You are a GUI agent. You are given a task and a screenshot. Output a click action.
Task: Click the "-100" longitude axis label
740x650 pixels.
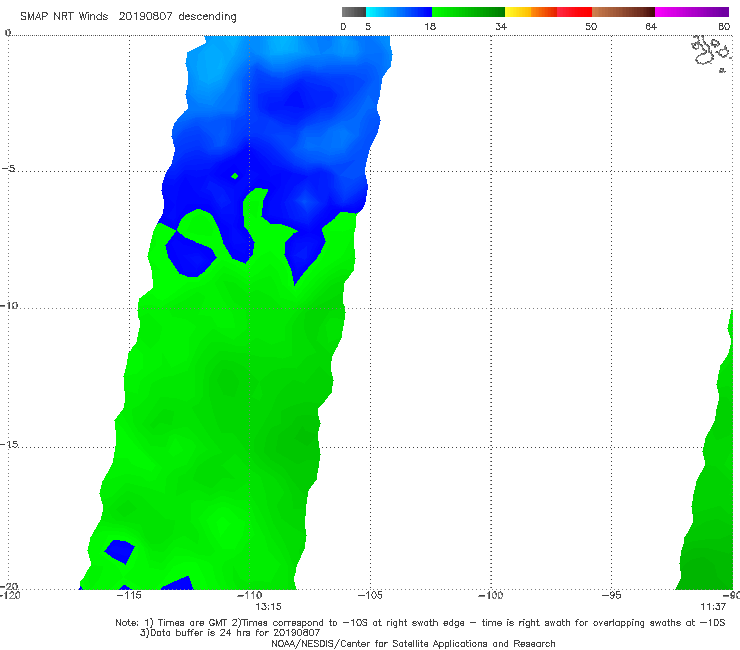(490, 595)
